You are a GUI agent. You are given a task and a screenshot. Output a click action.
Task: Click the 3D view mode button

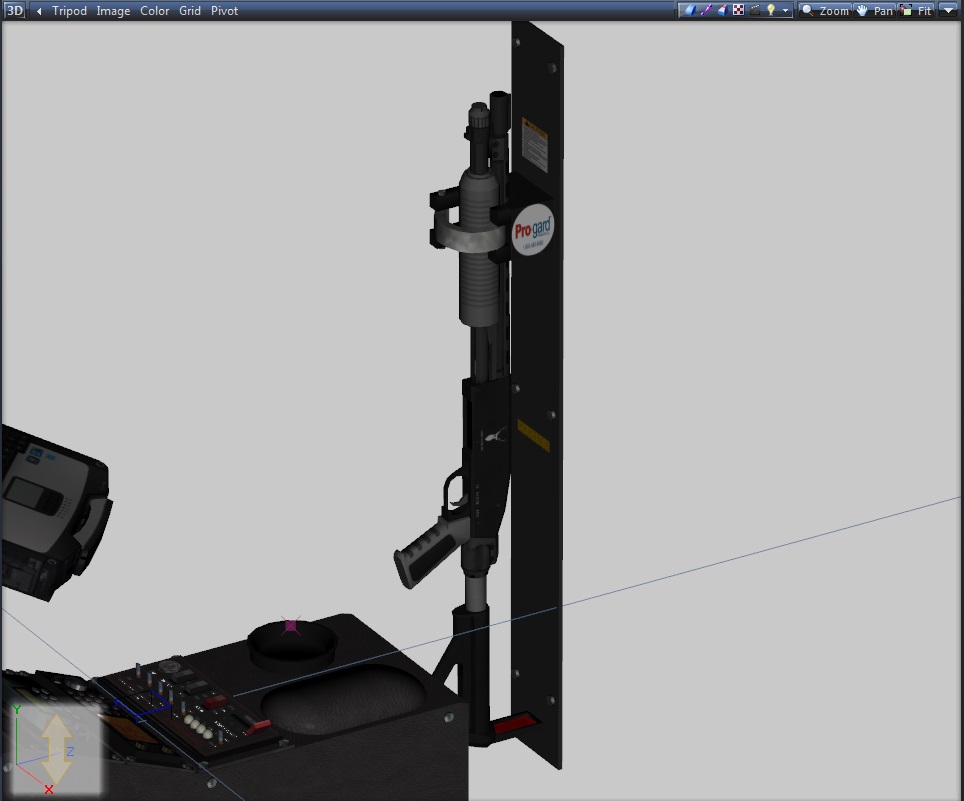point(15,11)
